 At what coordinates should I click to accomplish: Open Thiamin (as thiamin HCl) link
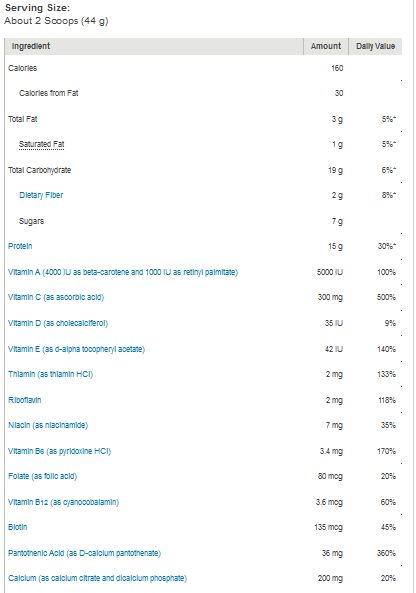50,374
